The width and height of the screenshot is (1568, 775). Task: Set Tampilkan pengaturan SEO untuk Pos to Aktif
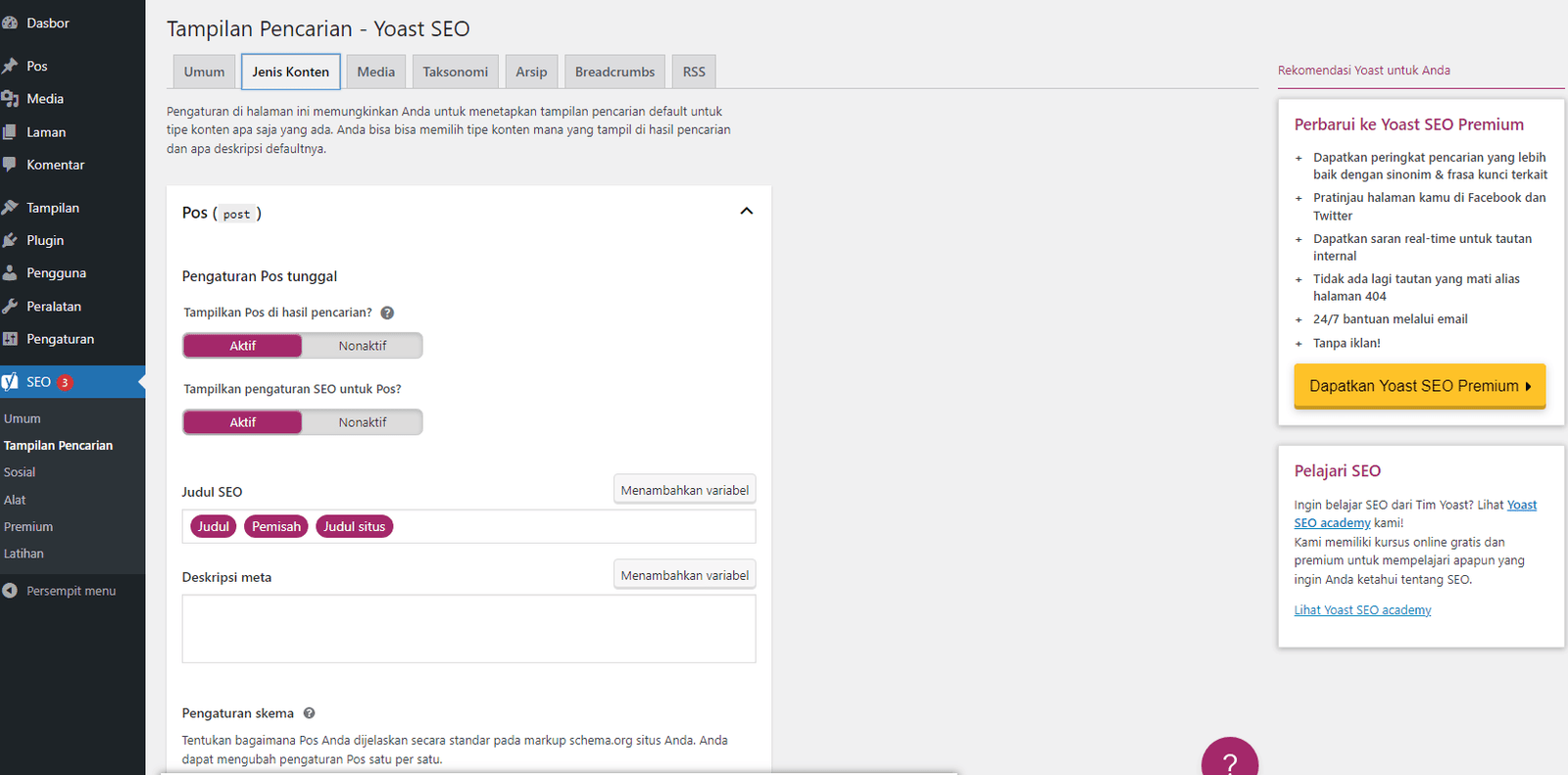pyautogui.click(x=243, y=422)
